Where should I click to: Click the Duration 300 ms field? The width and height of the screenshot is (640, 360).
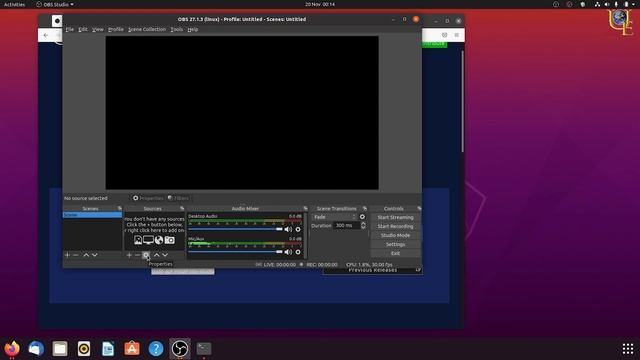(347, 225)
